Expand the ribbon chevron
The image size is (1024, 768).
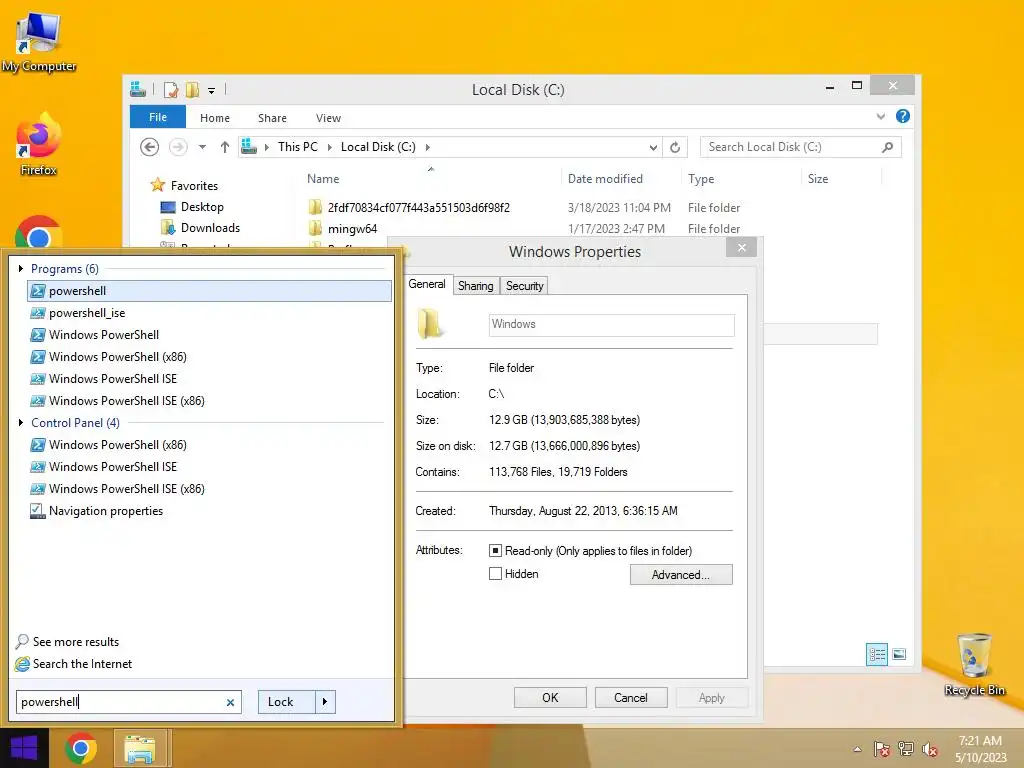[880, 117]
